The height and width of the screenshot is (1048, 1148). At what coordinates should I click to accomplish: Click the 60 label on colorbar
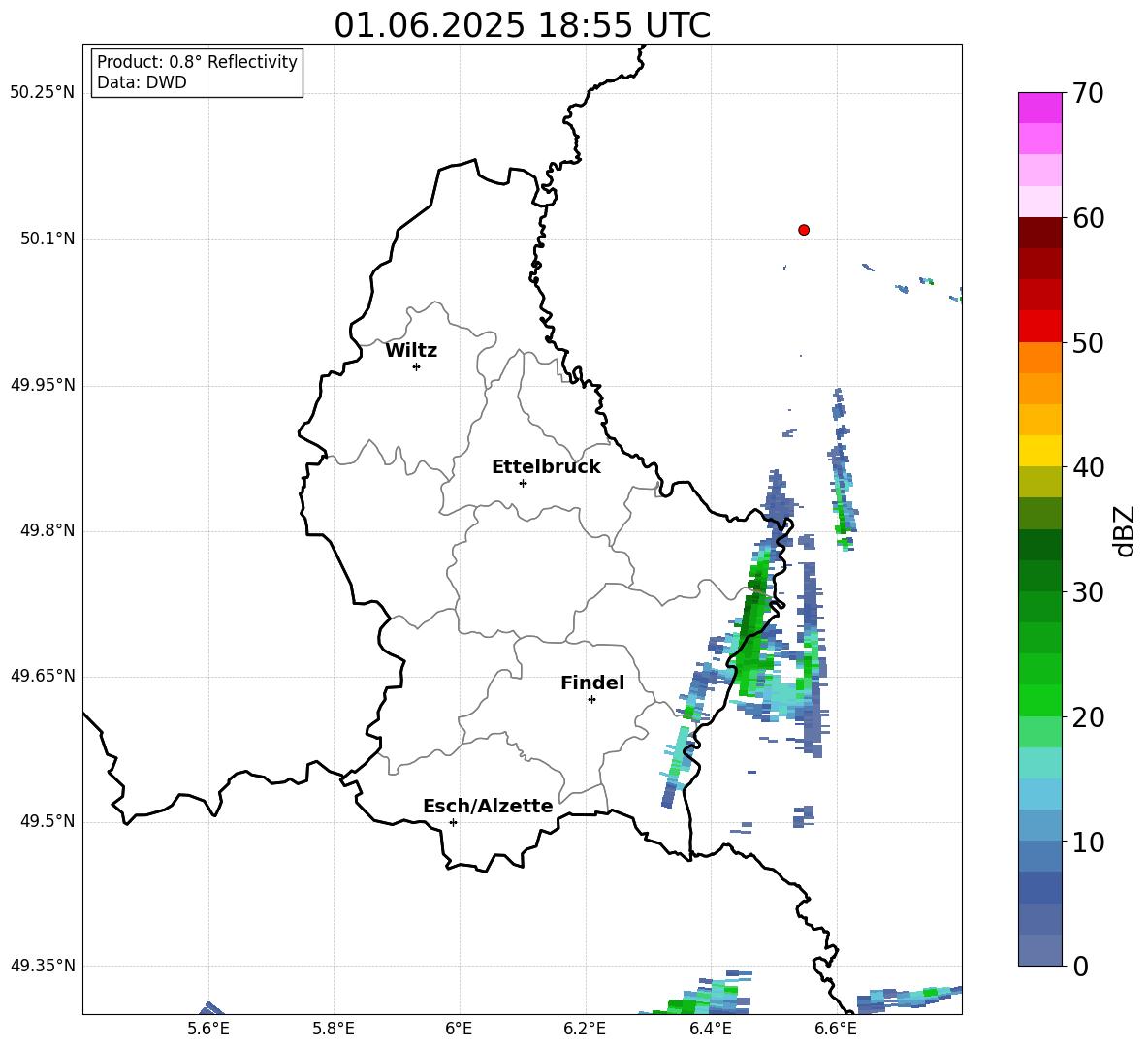point(1087,218)
